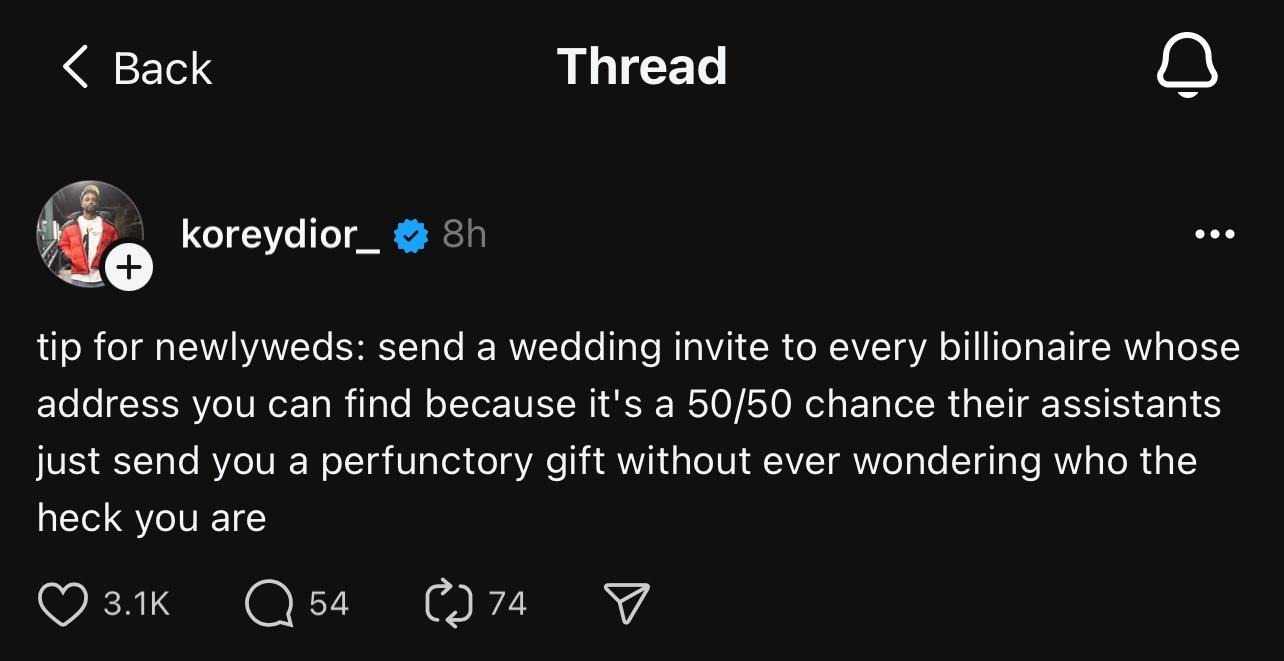Click the Thread header title
Screen dimensions: 1284x661
click(642, 67)
